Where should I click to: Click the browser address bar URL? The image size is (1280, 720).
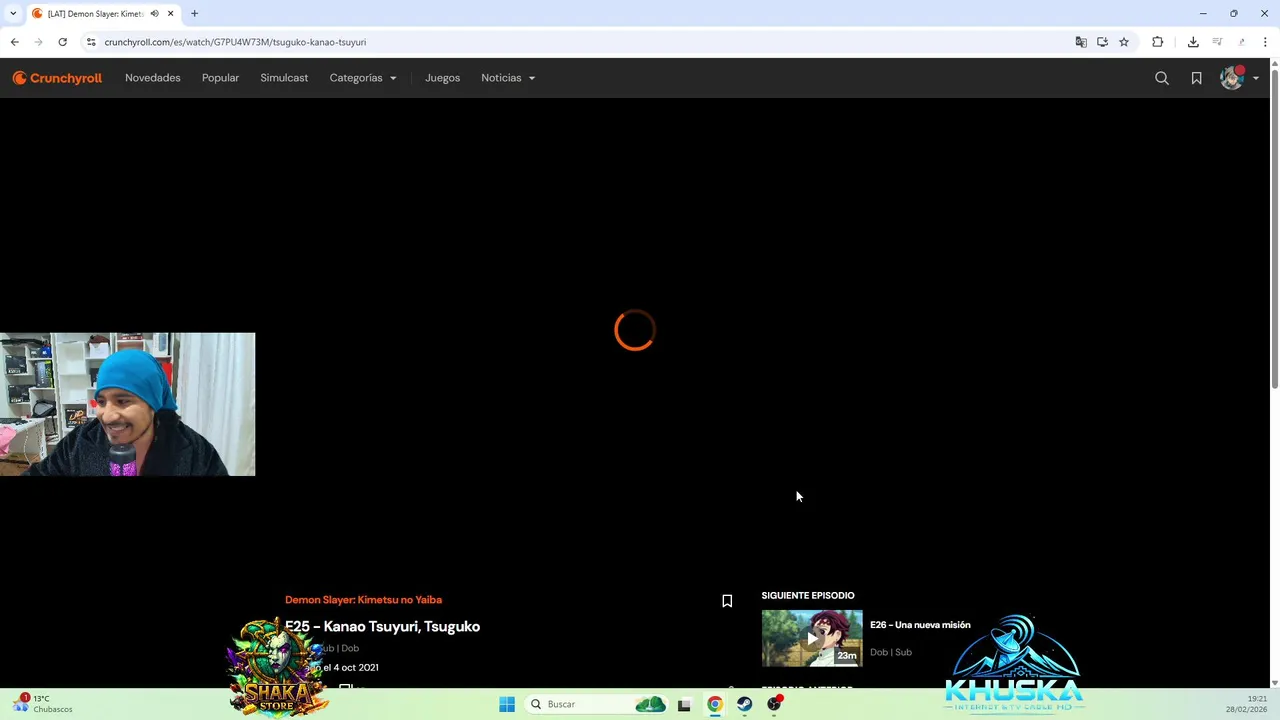pyautogui.click(x=235, y=42)
